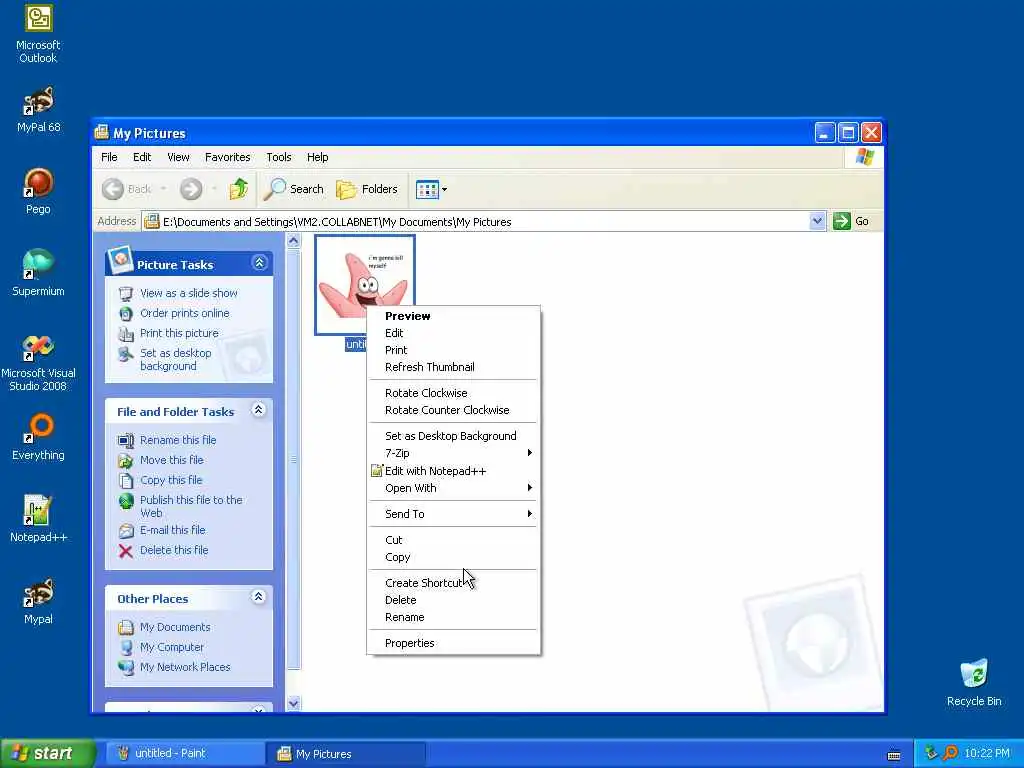The width and height of the screenshot is (1024, 768).
Task: Click task pane scroll down arrow
Action: coord(294,703)
